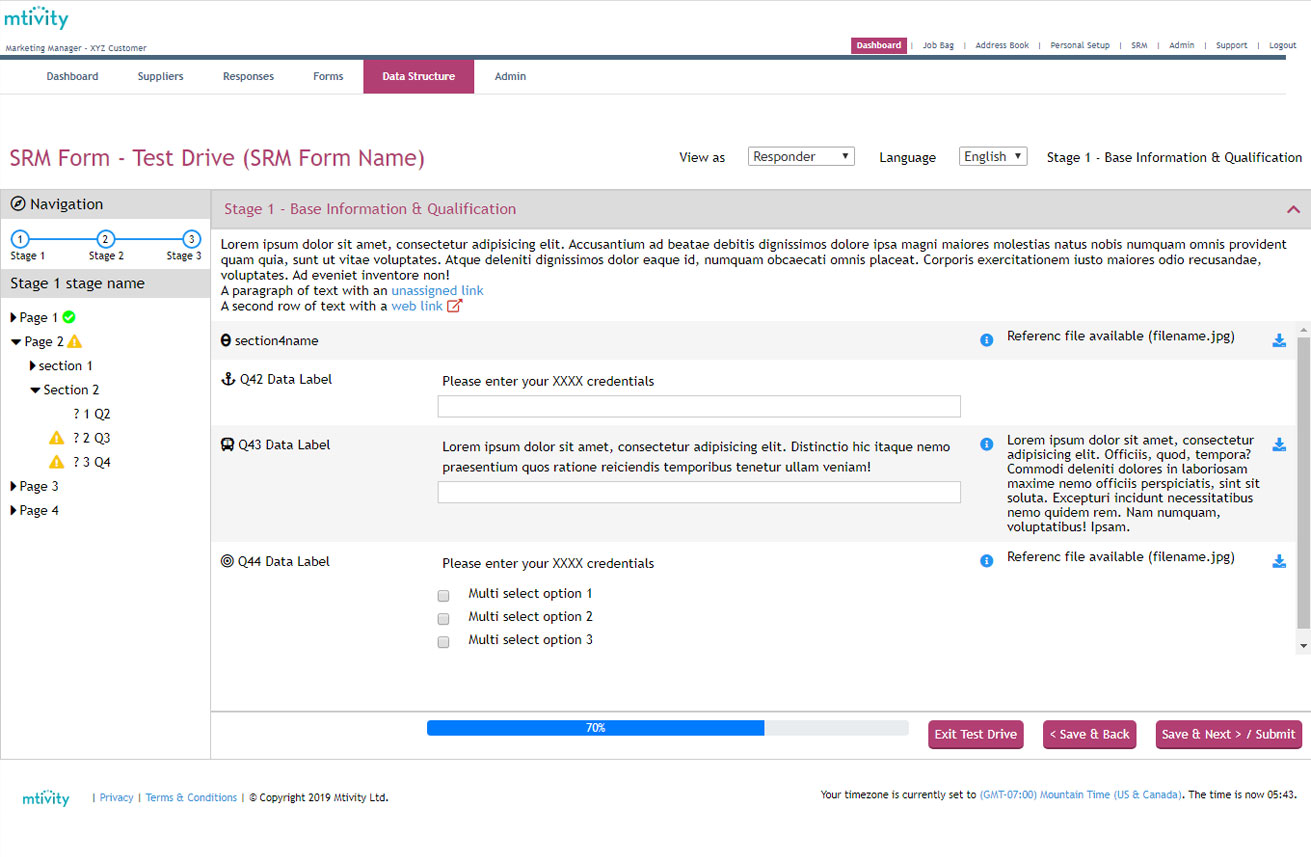Open the unassigned link

(x=437, y=290)
